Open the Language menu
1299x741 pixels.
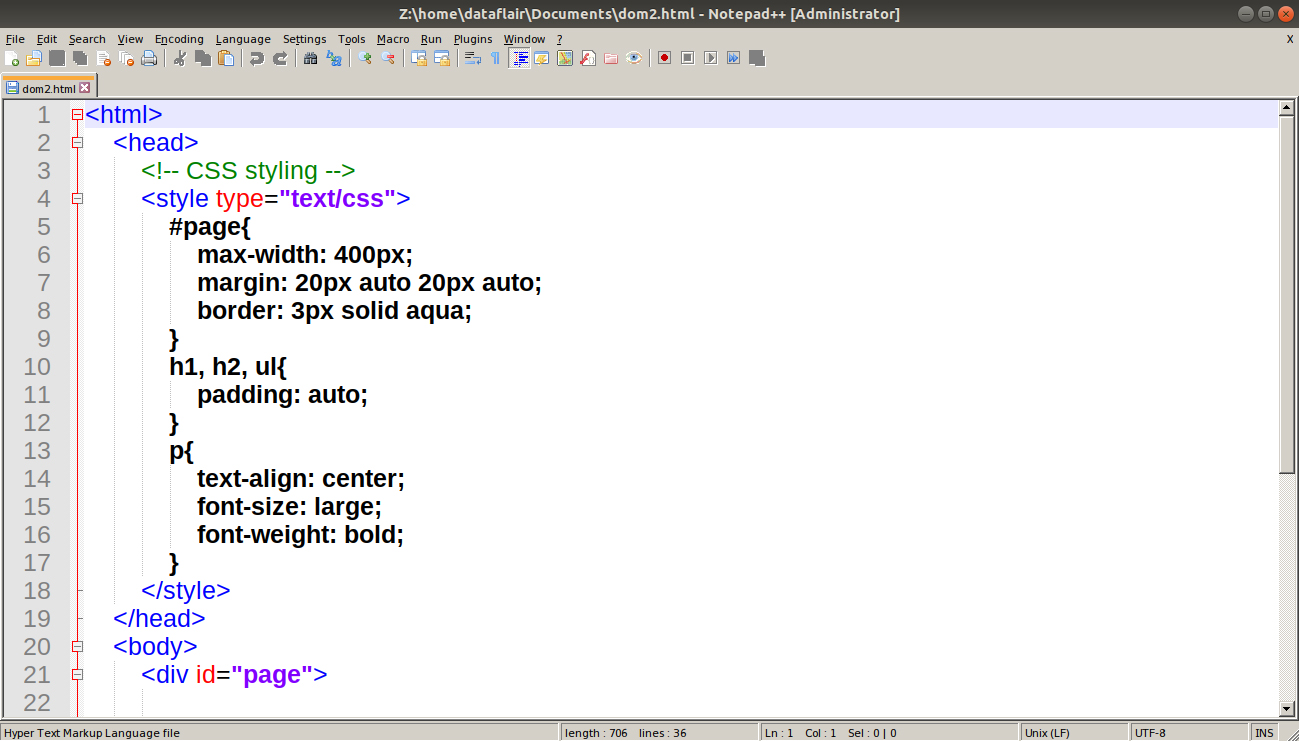tap(243, 39)
